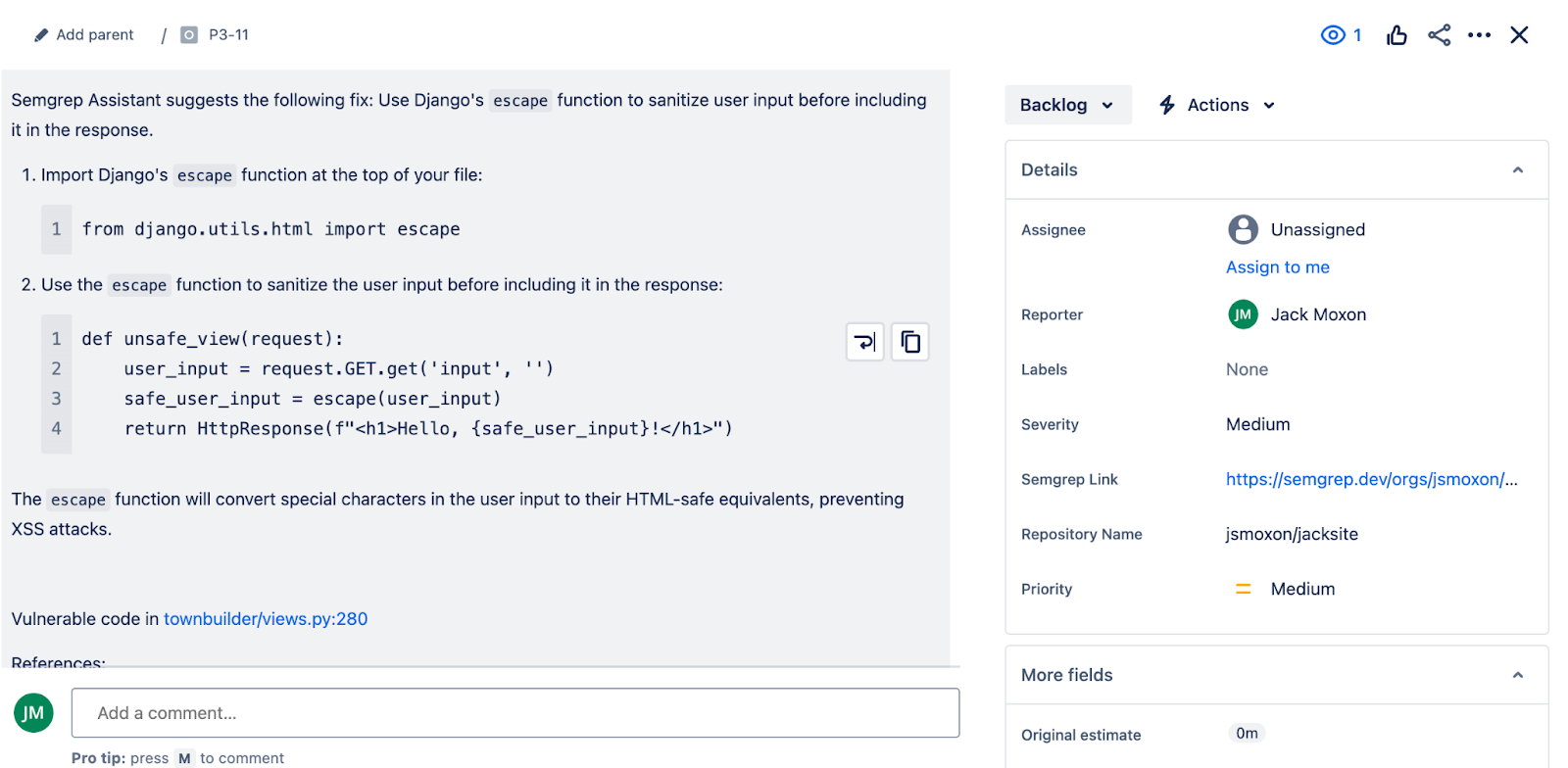Open the share issue icon
Screen dimensions: 1568x768
(x=1439, y=35)
